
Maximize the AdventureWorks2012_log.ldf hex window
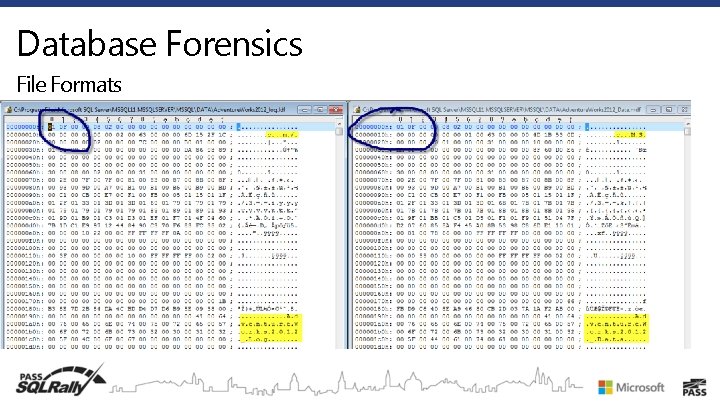click(320, 110)
